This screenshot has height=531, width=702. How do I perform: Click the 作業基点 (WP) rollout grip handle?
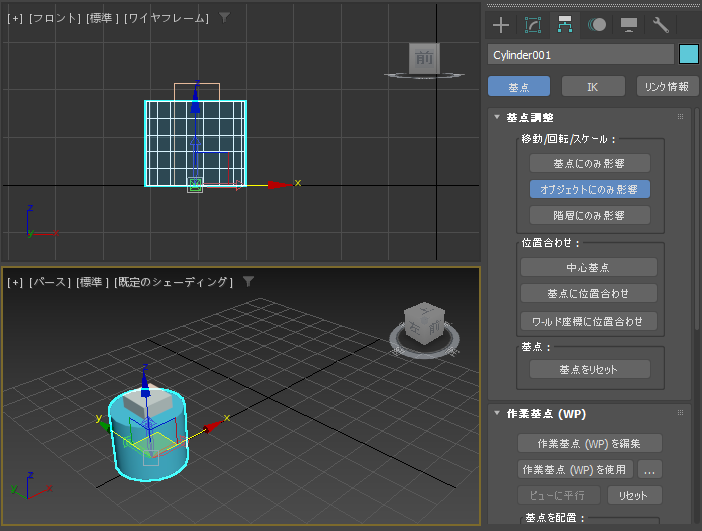(681, 413)
